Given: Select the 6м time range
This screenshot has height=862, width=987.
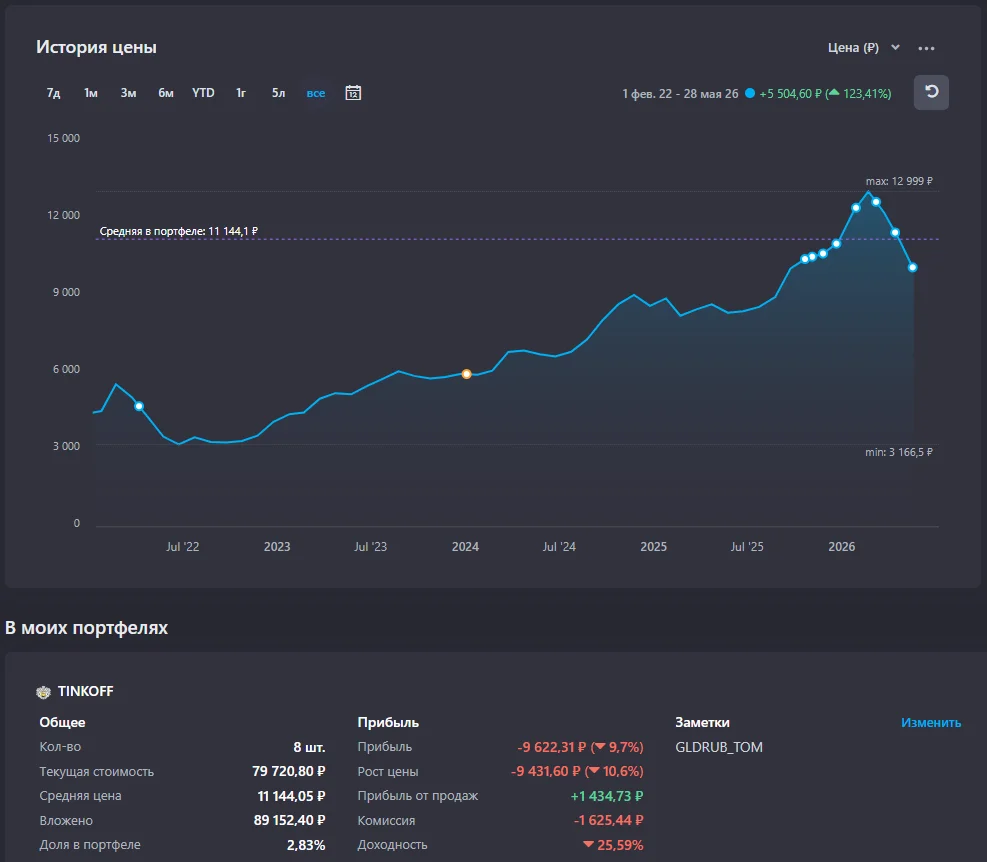Looking at the screenshot, I should click(166, 93).
